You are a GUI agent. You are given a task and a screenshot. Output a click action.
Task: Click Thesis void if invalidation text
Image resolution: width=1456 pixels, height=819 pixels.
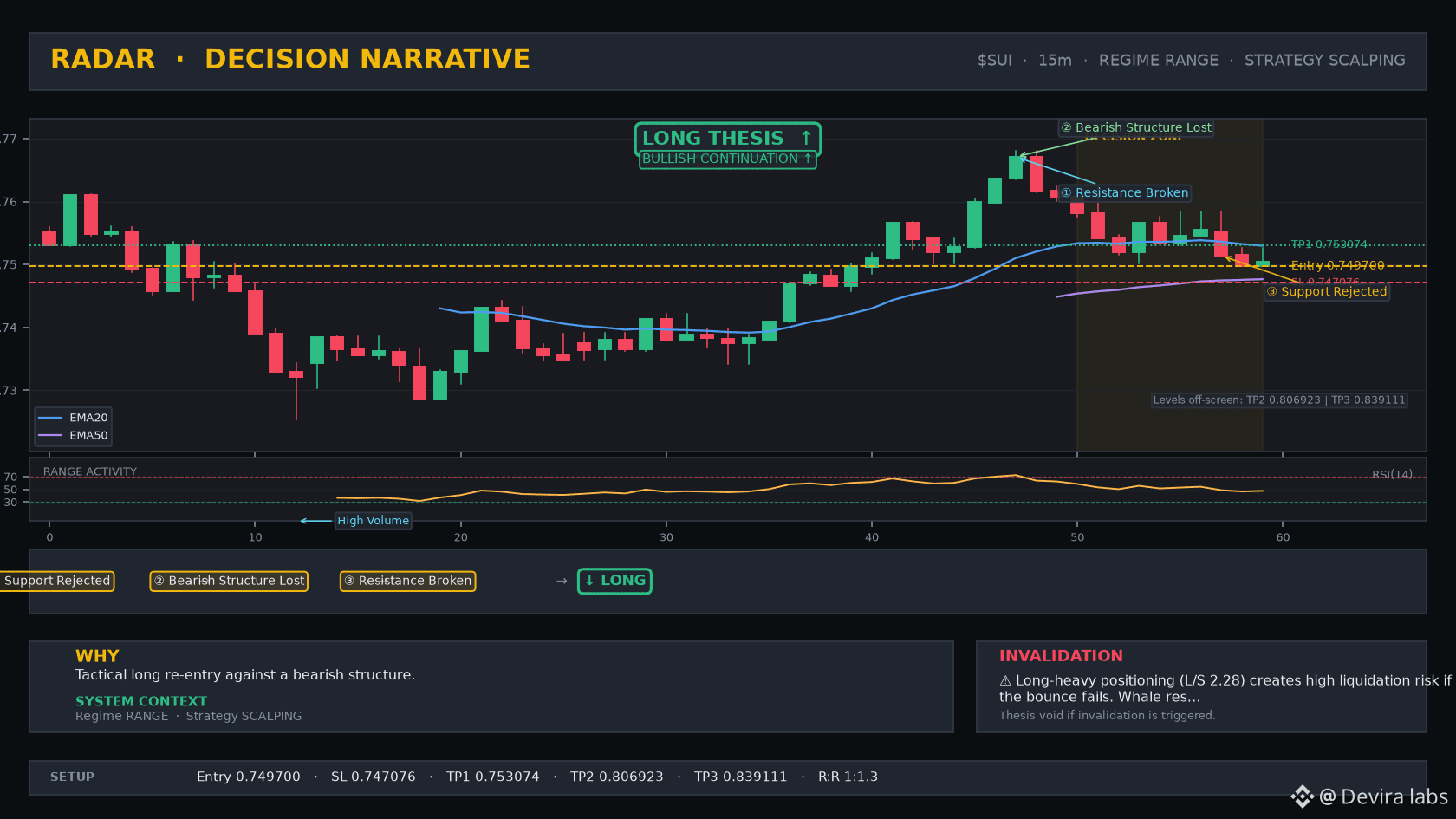click(1107, 715)
